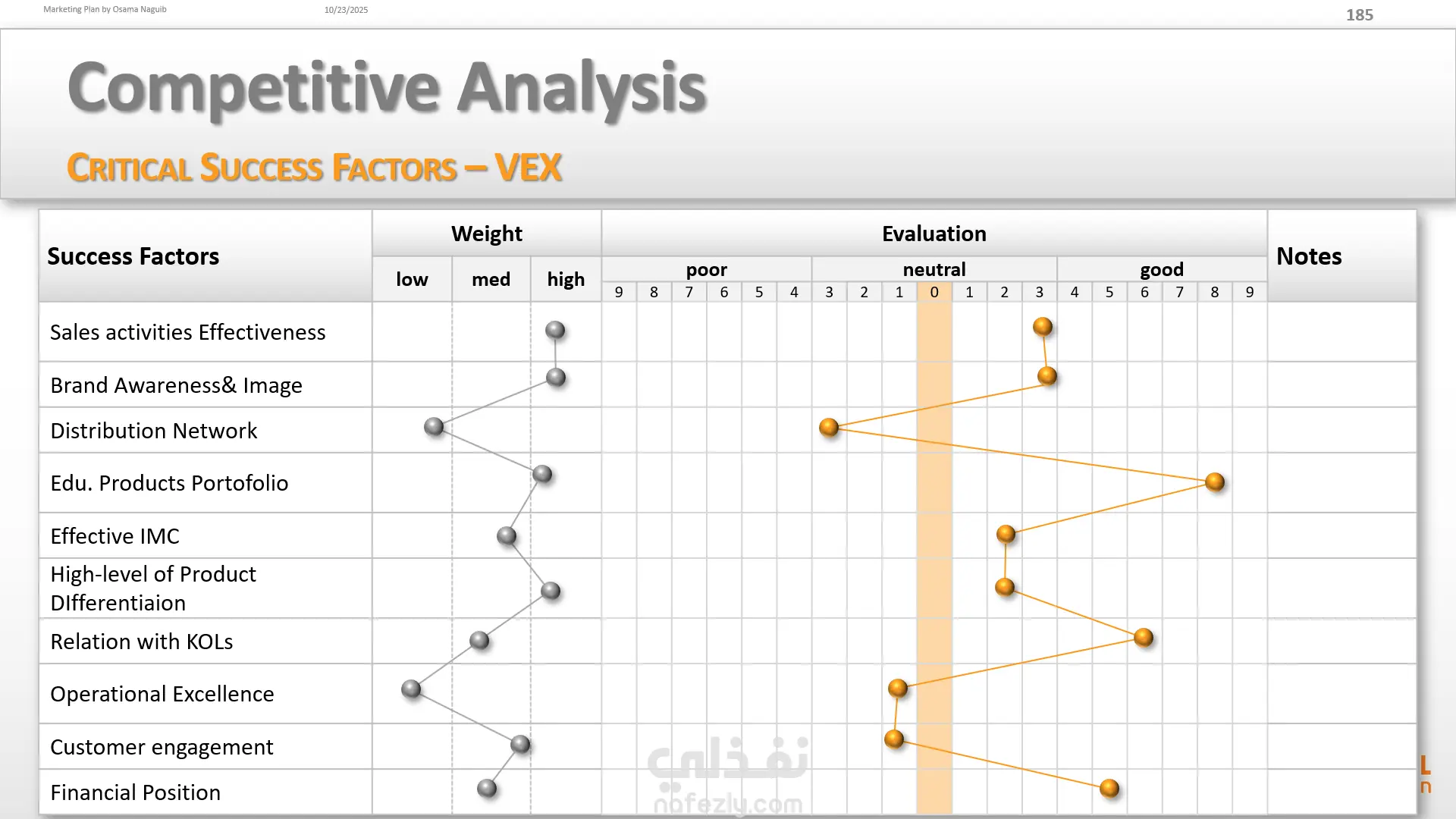Click the "Weight" header cell
The image size is (1456, 819).
[486, 234]
